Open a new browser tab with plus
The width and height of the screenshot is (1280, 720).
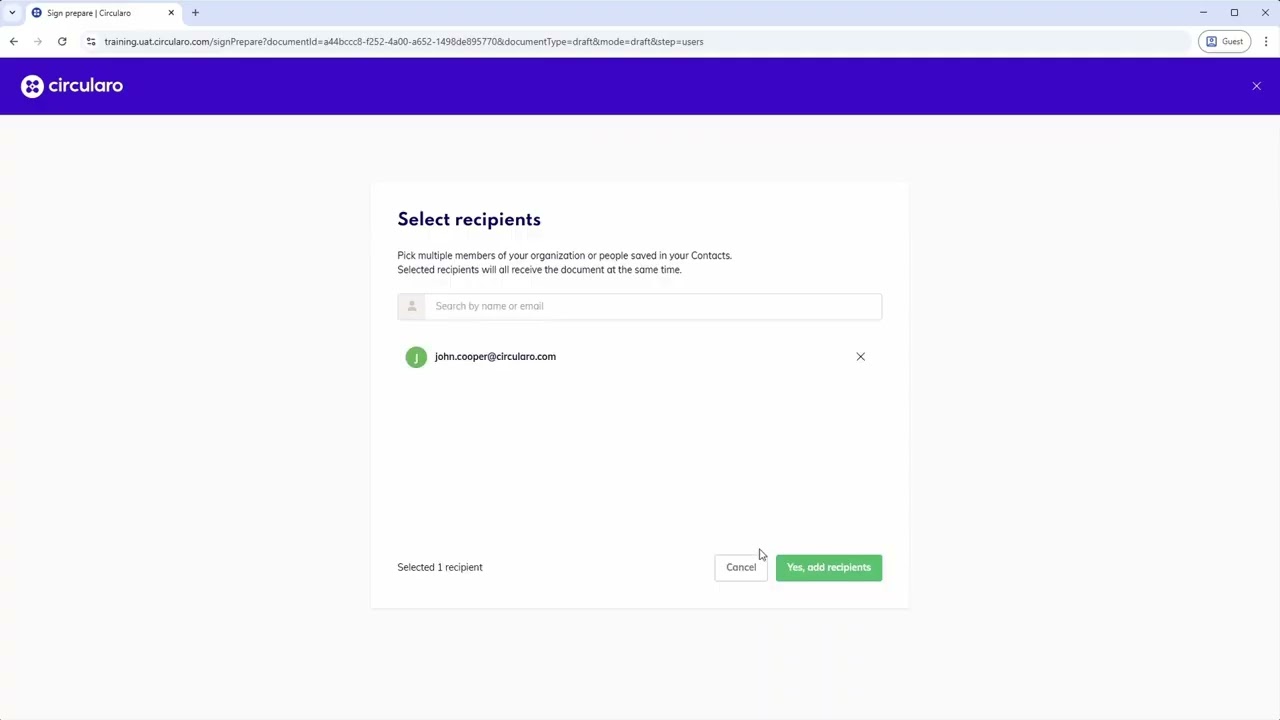click(x=195, y=13)
